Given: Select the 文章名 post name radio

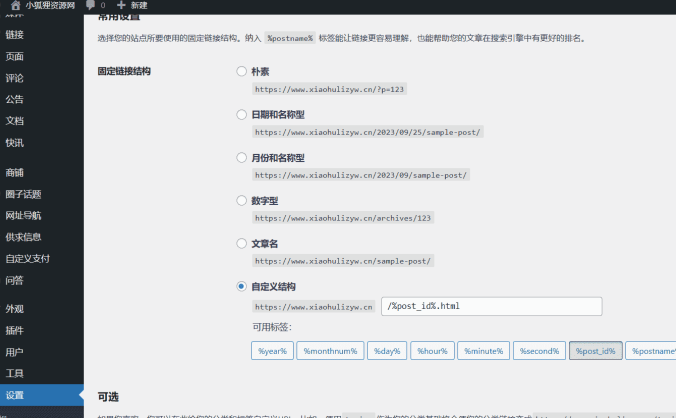Looking at the screenshot, I should tap(241, 243).
